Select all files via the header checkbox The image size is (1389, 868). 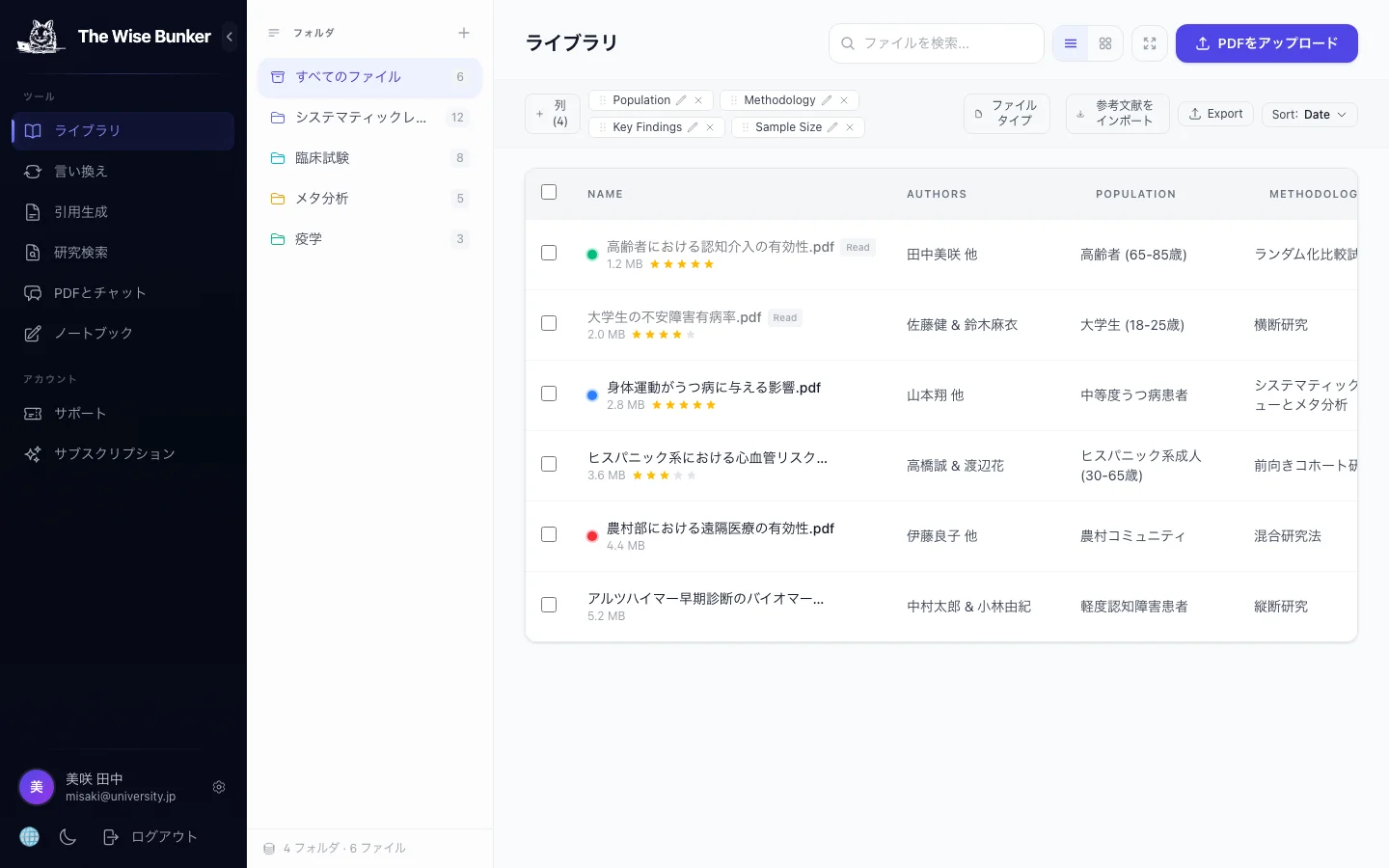[549, 192]
